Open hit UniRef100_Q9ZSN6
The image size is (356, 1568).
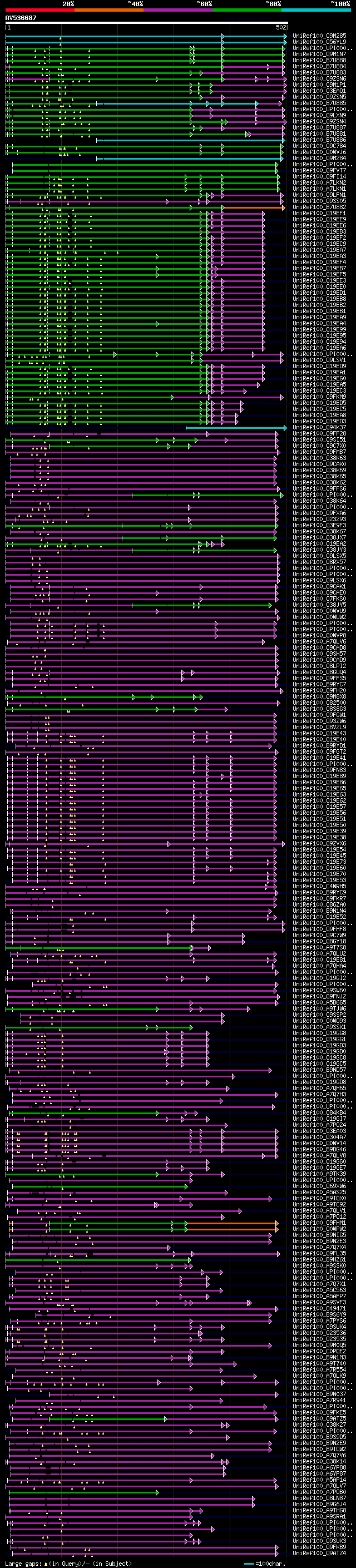[x=319, y=78]
